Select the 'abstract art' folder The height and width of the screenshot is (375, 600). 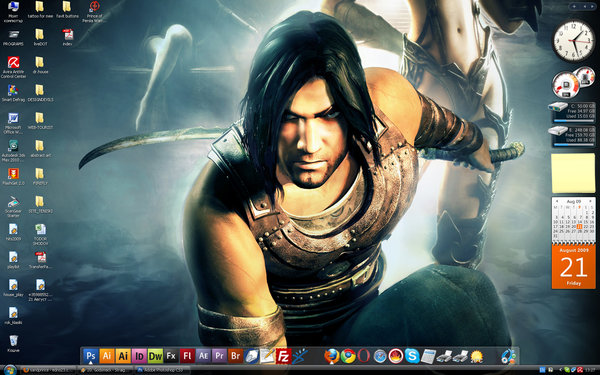coord(40,148)
